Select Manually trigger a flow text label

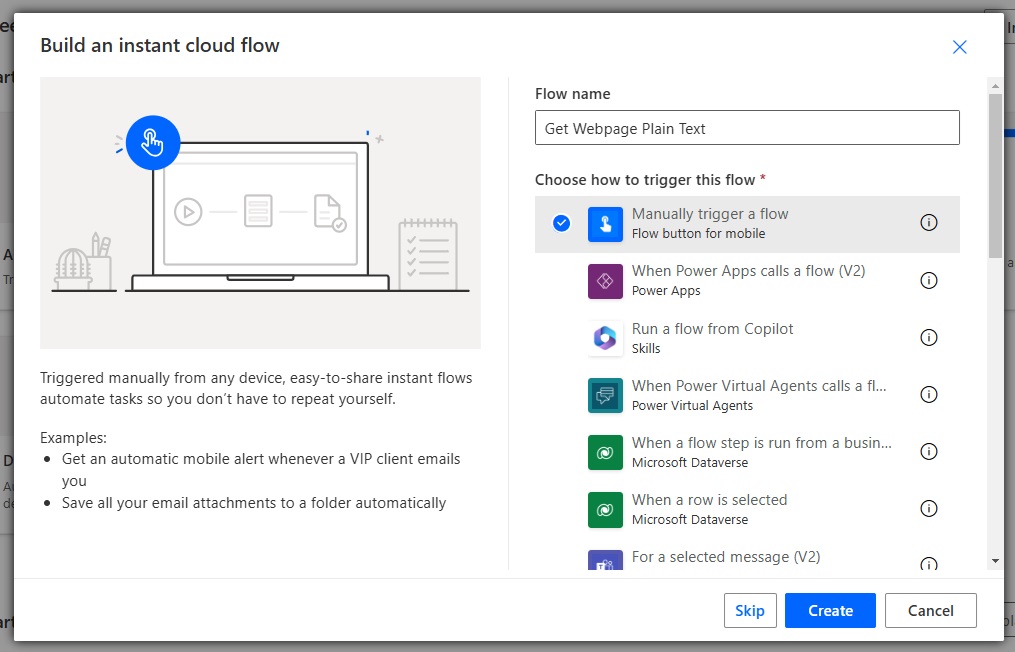tap(709, 214)
